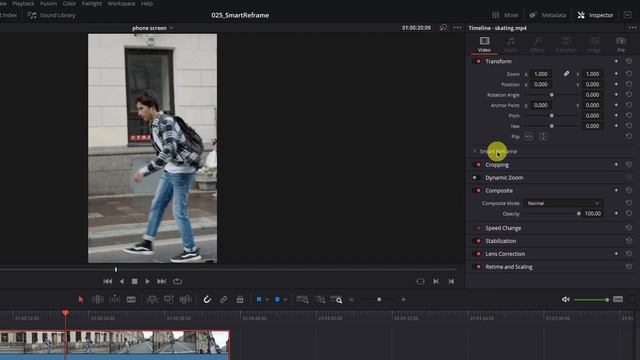Add a blue flag to the clip
The height and width of the screenshot is (360, 640).
pos(259,300)
